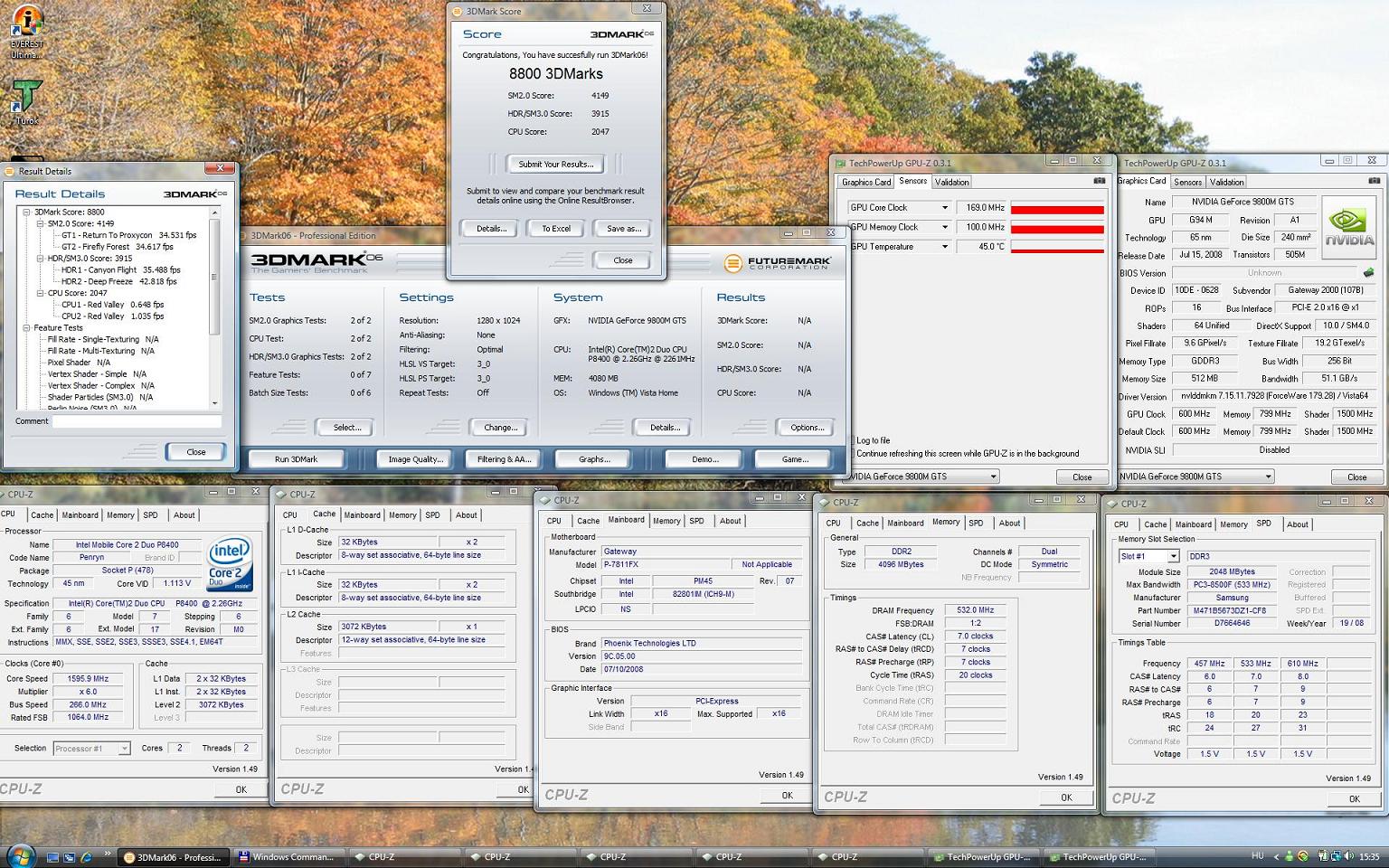
Task: Expand the quick launch overflow chevron
Action: tap(107, 854)
